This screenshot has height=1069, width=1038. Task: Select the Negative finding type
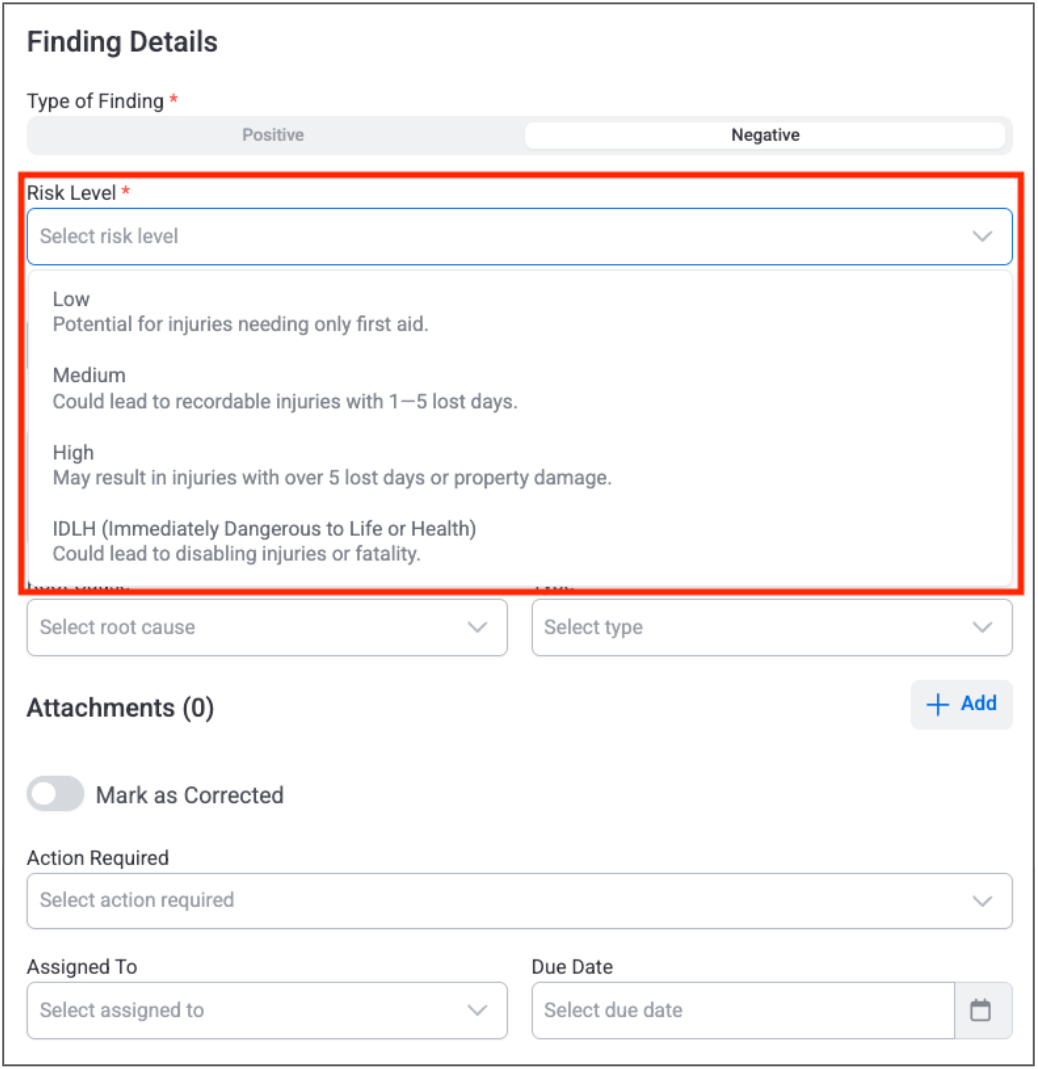point(765,135)
